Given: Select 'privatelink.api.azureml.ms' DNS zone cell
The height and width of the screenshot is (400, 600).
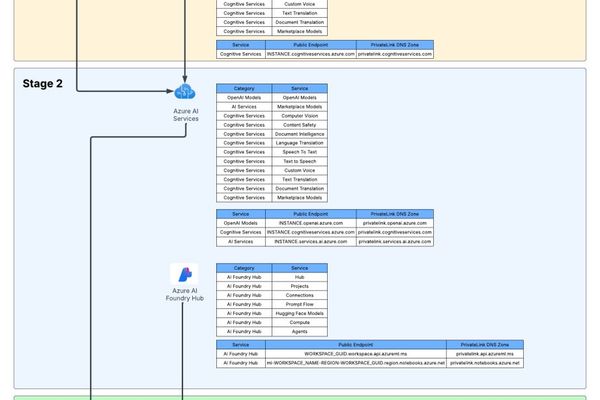Looking at the screenshot, I should coord(485,354).
